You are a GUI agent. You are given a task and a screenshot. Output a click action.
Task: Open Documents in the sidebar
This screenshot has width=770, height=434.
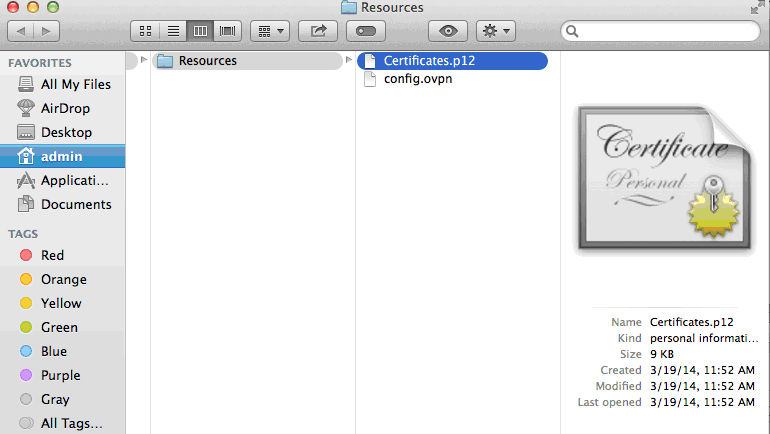63,204
